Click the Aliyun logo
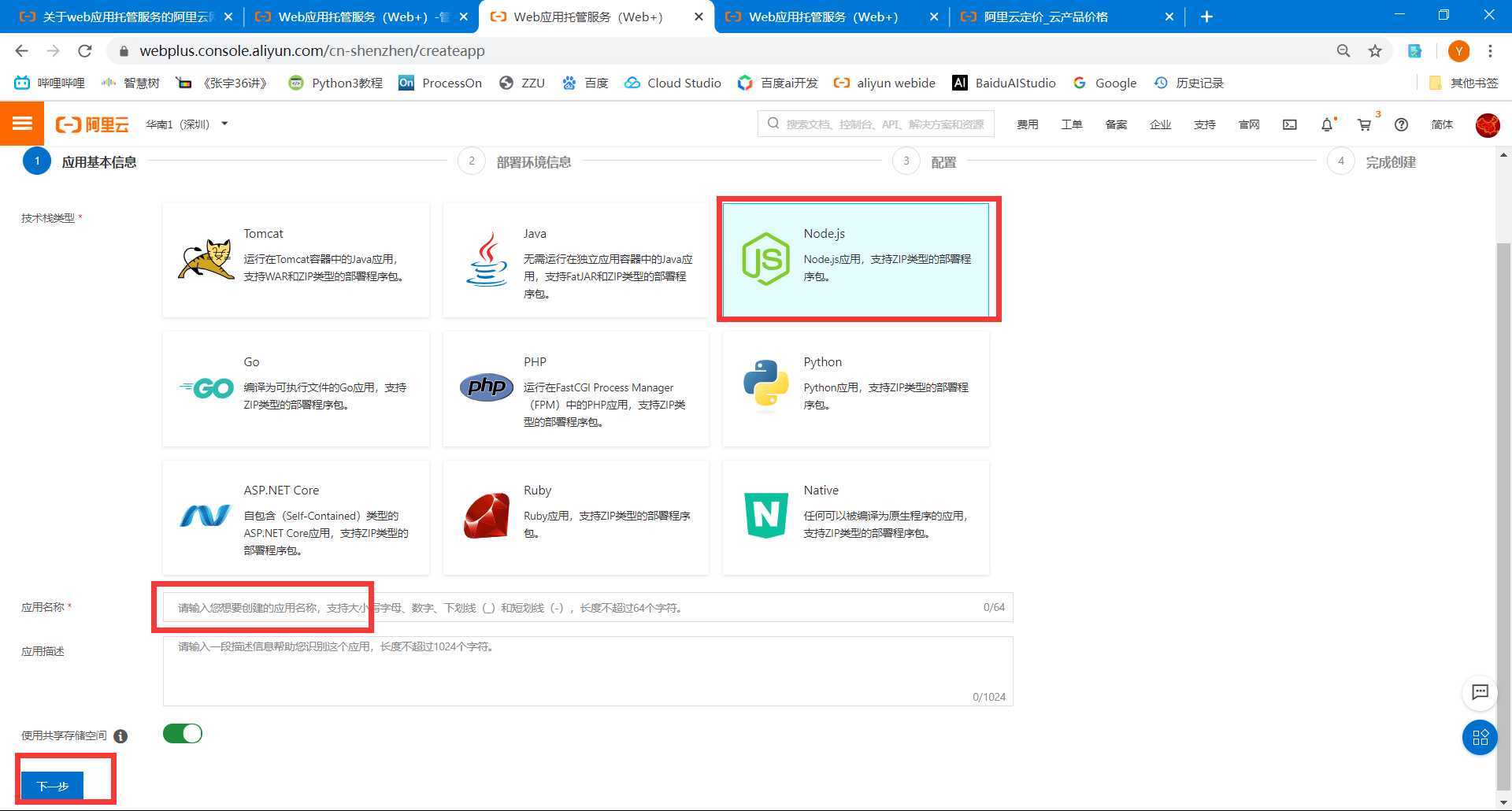 click(x=91, y=124)
